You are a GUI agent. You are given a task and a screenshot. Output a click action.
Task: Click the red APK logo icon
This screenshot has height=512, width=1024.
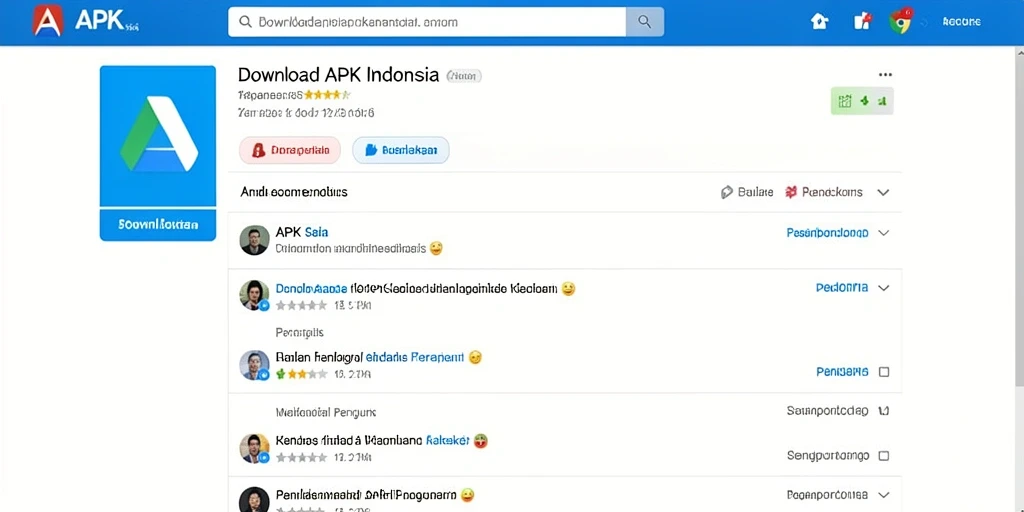pos(48,20)
